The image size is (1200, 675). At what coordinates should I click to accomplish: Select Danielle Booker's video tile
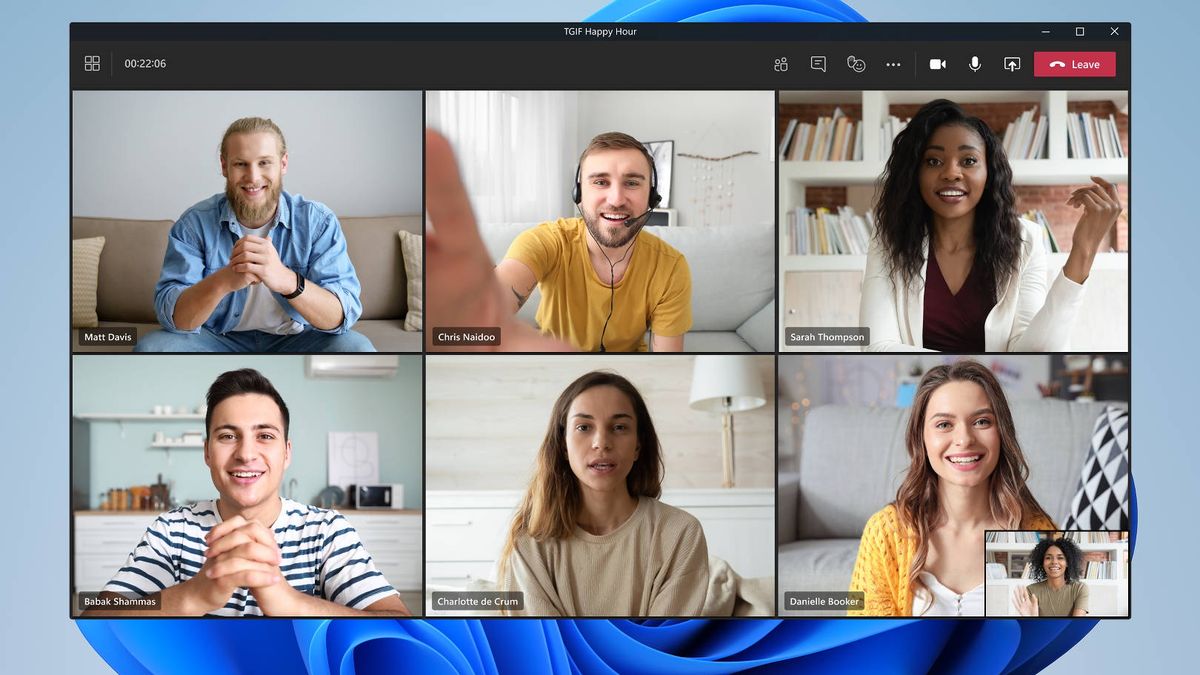(x=953, y=485)
